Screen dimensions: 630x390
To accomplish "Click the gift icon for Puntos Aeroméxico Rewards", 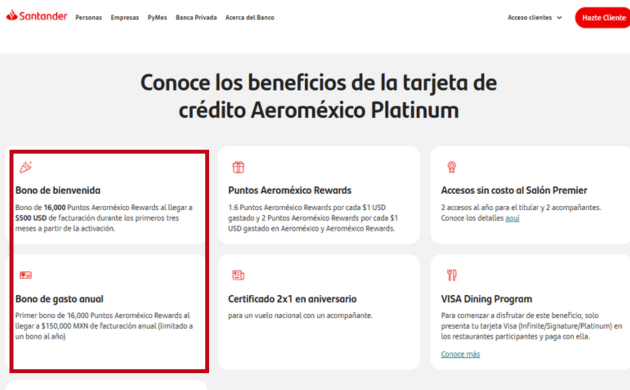I will [238, 167].
